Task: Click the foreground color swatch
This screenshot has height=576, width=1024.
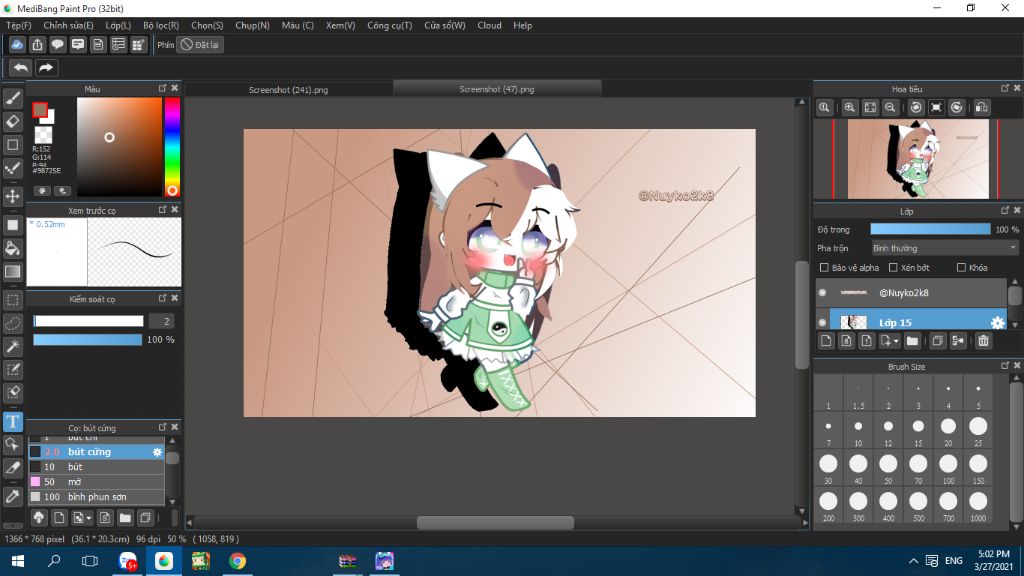Action: [40, 110]
